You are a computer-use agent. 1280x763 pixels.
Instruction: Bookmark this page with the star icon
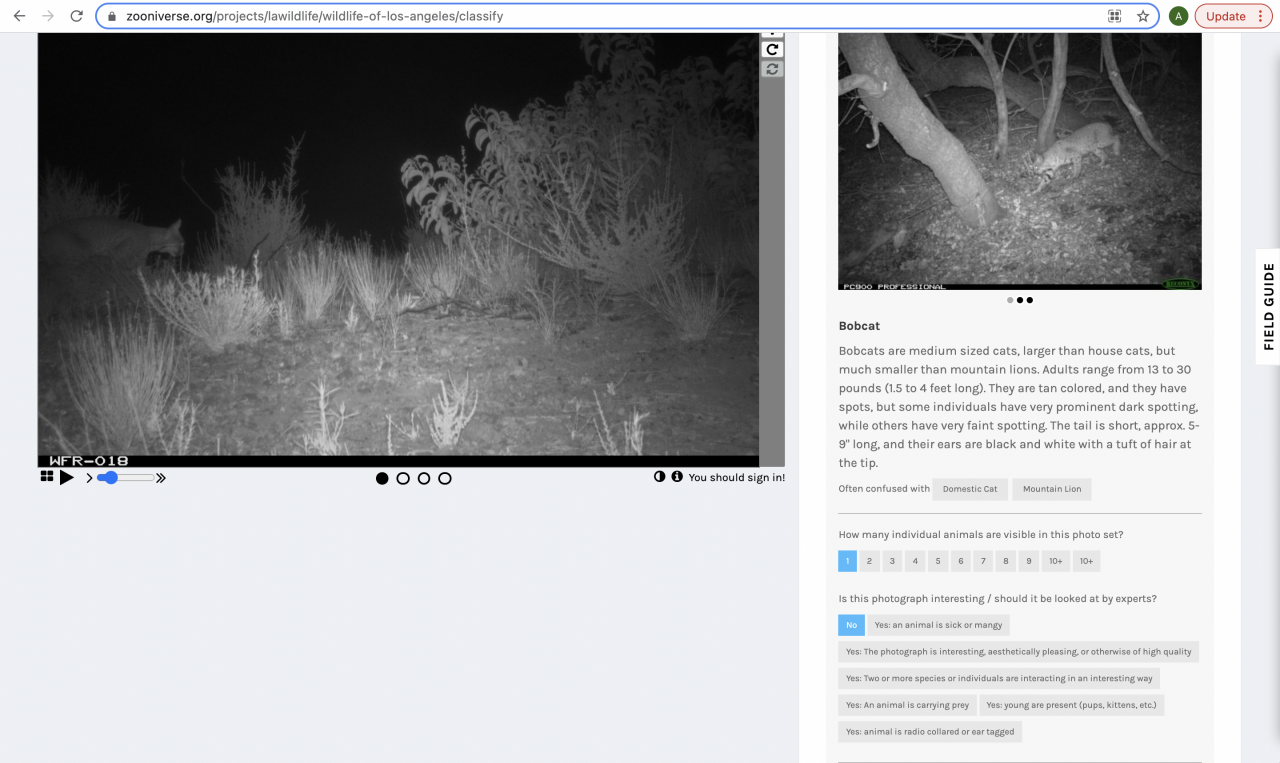1143,16
